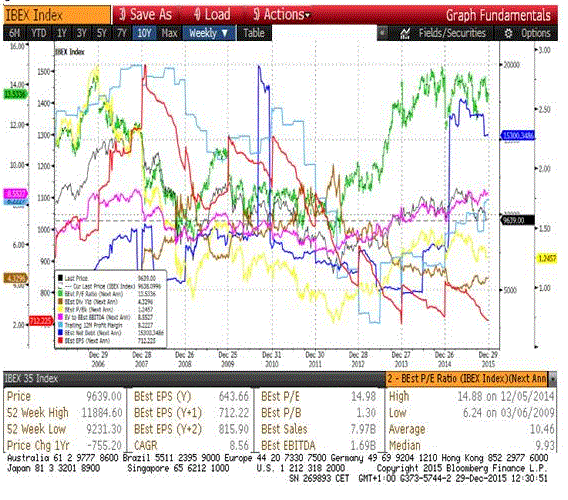Click the magenta EV to BEst EBITDA swatch

coord(60,317)
